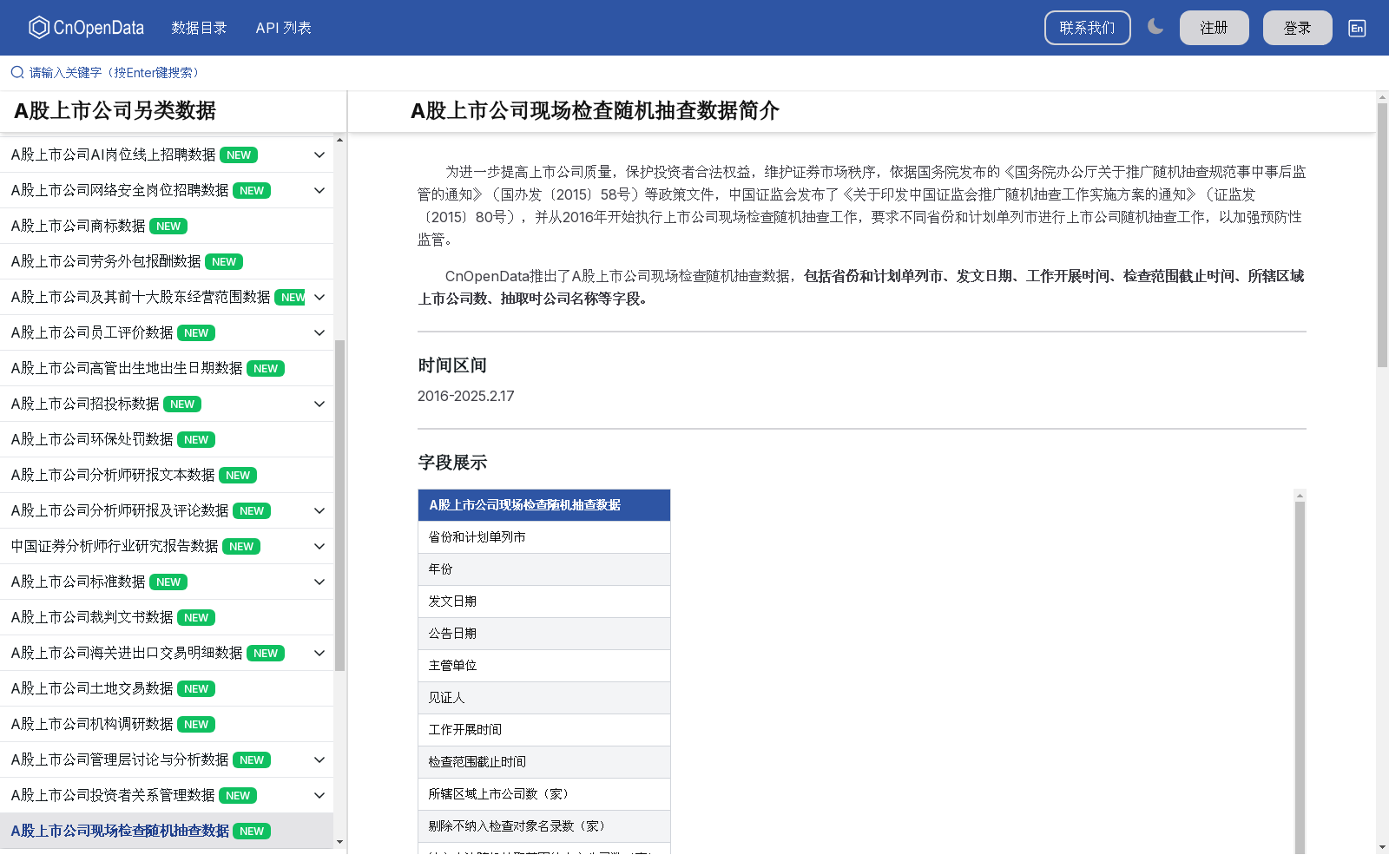
Task: Open A股上市公司环保处罚数据 entry
Action: [167, 439]
